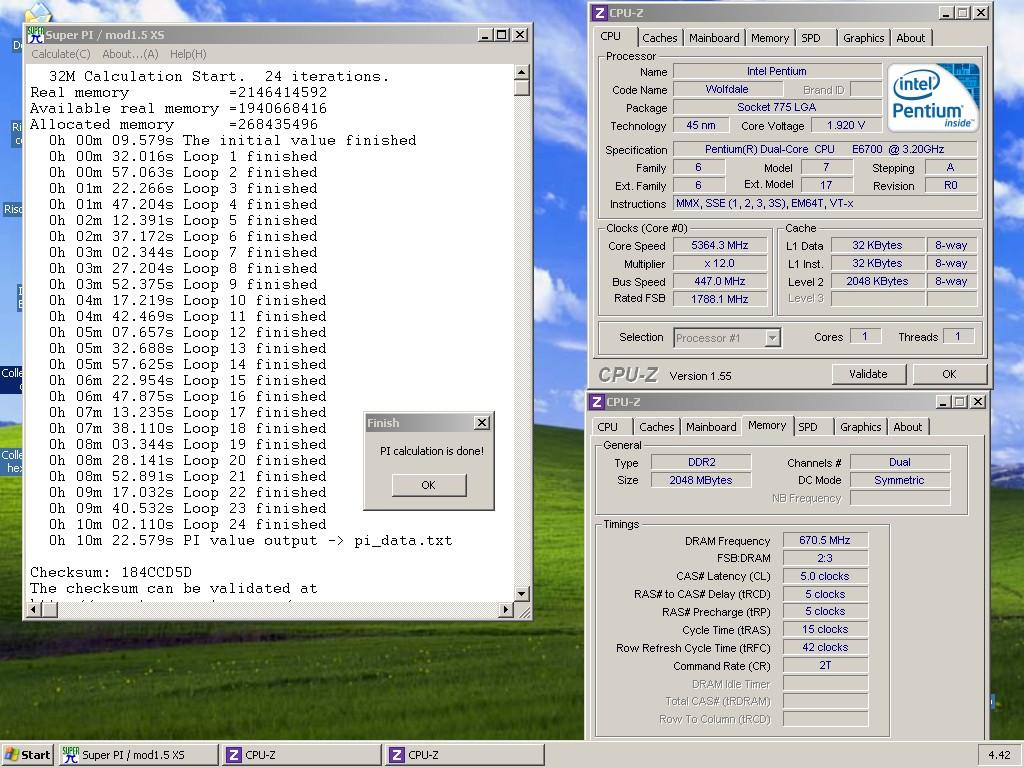Click the tRFC 42 clocks value
The width and height of the screenshot is (1024, 768).
click(x=825, y=648)
